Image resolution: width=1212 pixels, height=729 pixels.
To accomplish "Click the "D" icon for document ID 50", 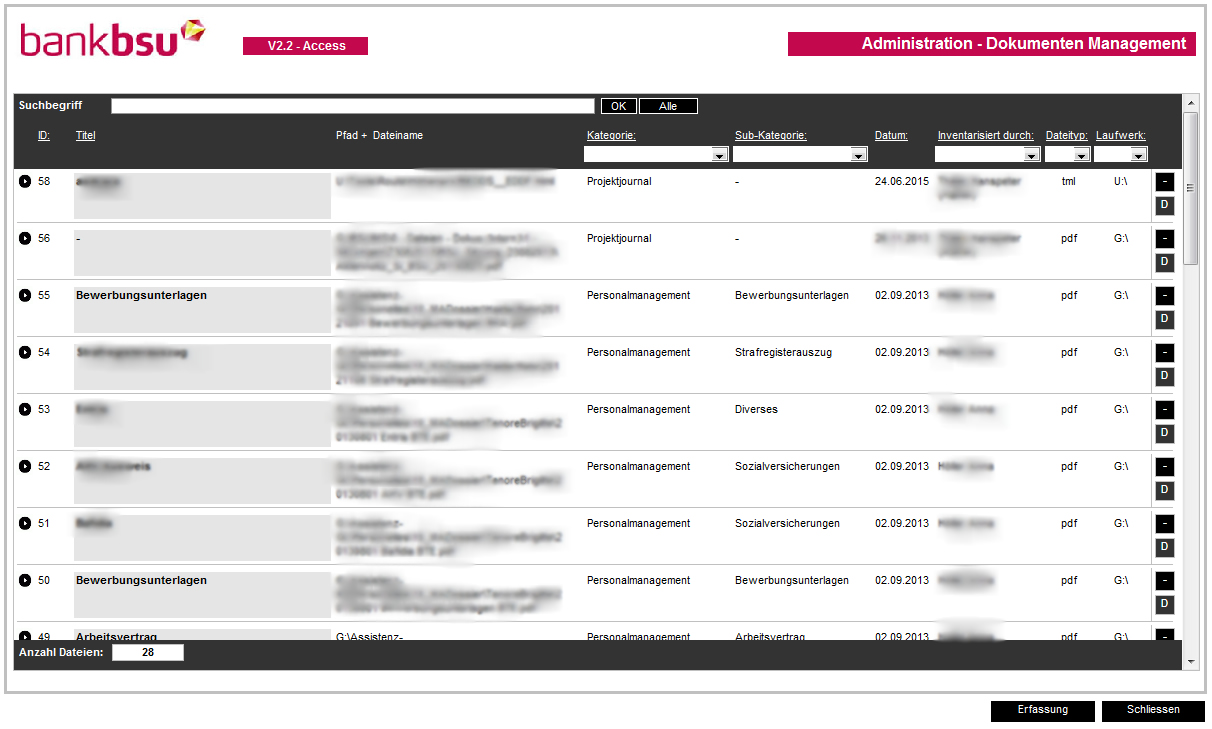I will coord(1163,604).
